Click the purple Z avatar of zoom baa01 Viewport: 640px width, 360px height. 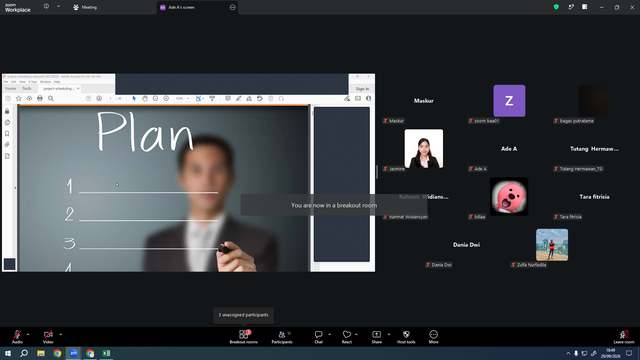pos(509,101)
